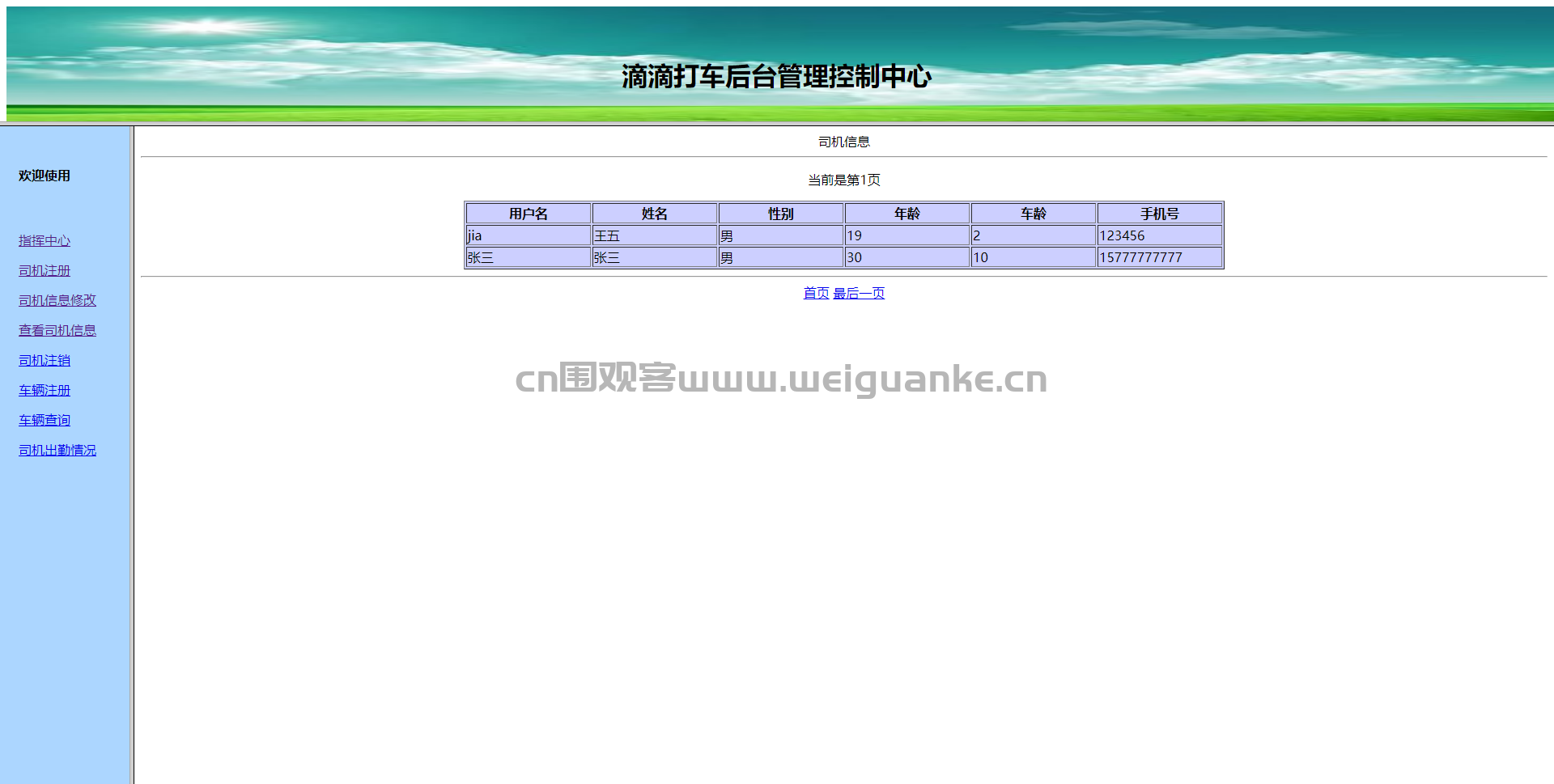Screen dimensions: 1554x784
Task: Go to 最后一页 pagination link
Action: tap(859, 294)
